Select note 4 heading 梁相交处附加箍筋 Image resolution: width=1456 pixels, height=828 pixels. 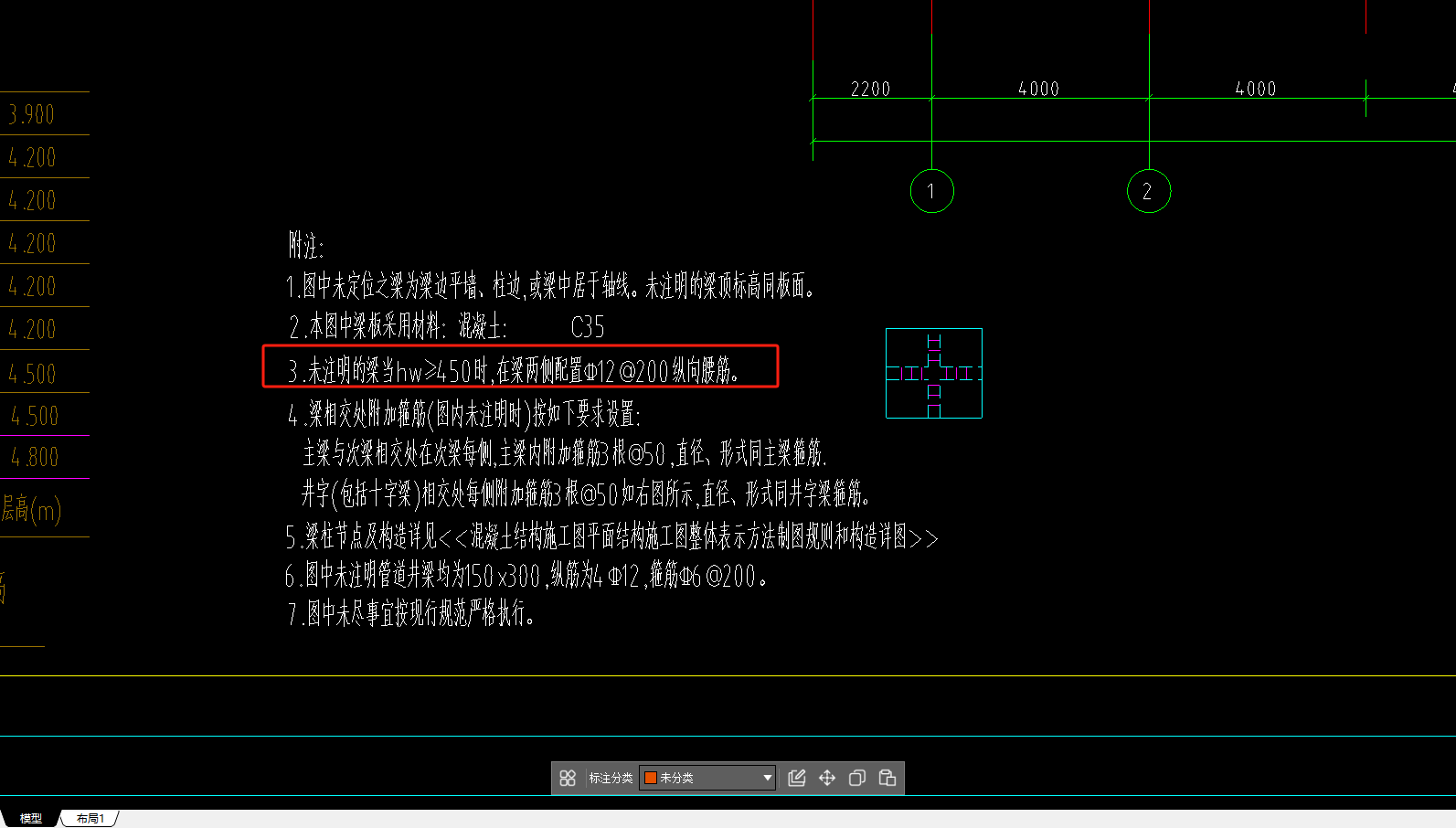click(x=464, y=415)
